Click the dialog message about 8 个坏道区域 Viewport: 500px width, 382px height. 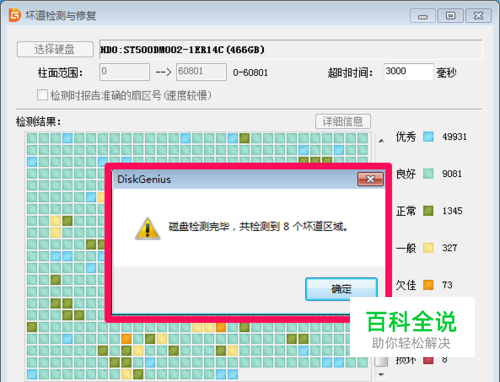pyautogui.click(x=259, y=227)
